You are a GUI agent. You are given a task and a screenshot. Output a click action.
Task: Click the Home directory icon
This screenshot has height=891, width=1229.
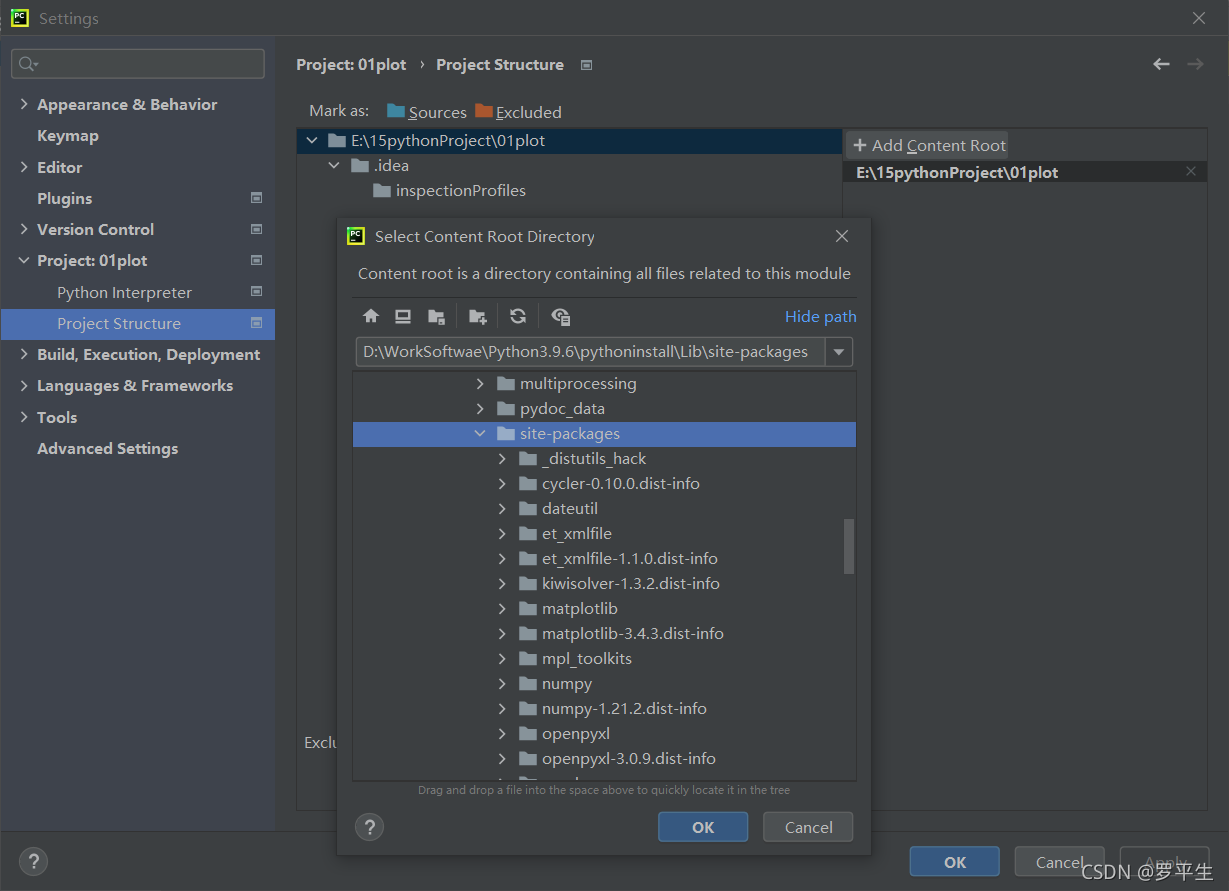tap(371, 317)
